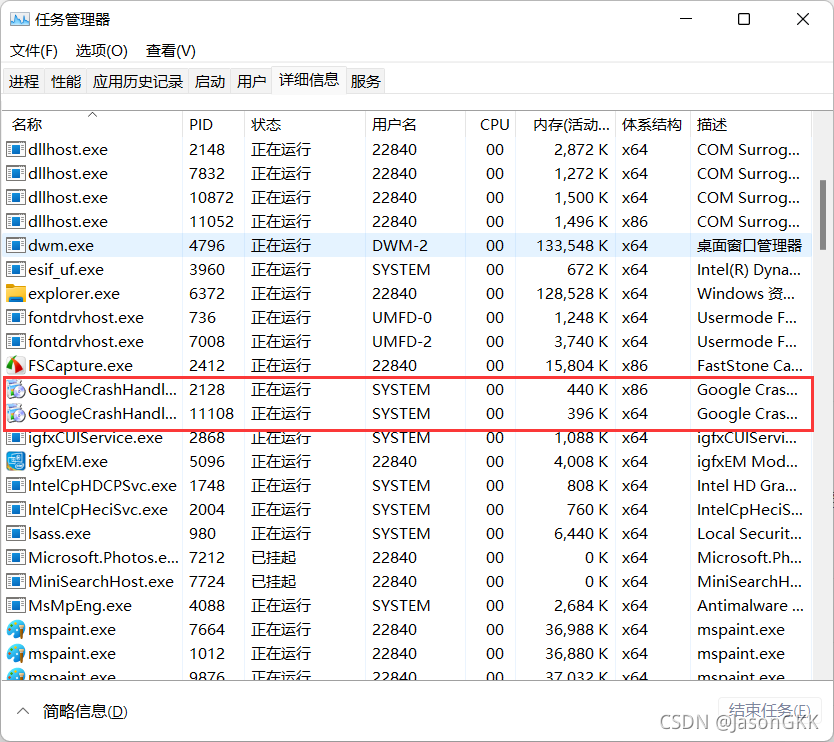Select the dwm.exe process name
The image size is (834, 742).
click(x=61, y=245)
